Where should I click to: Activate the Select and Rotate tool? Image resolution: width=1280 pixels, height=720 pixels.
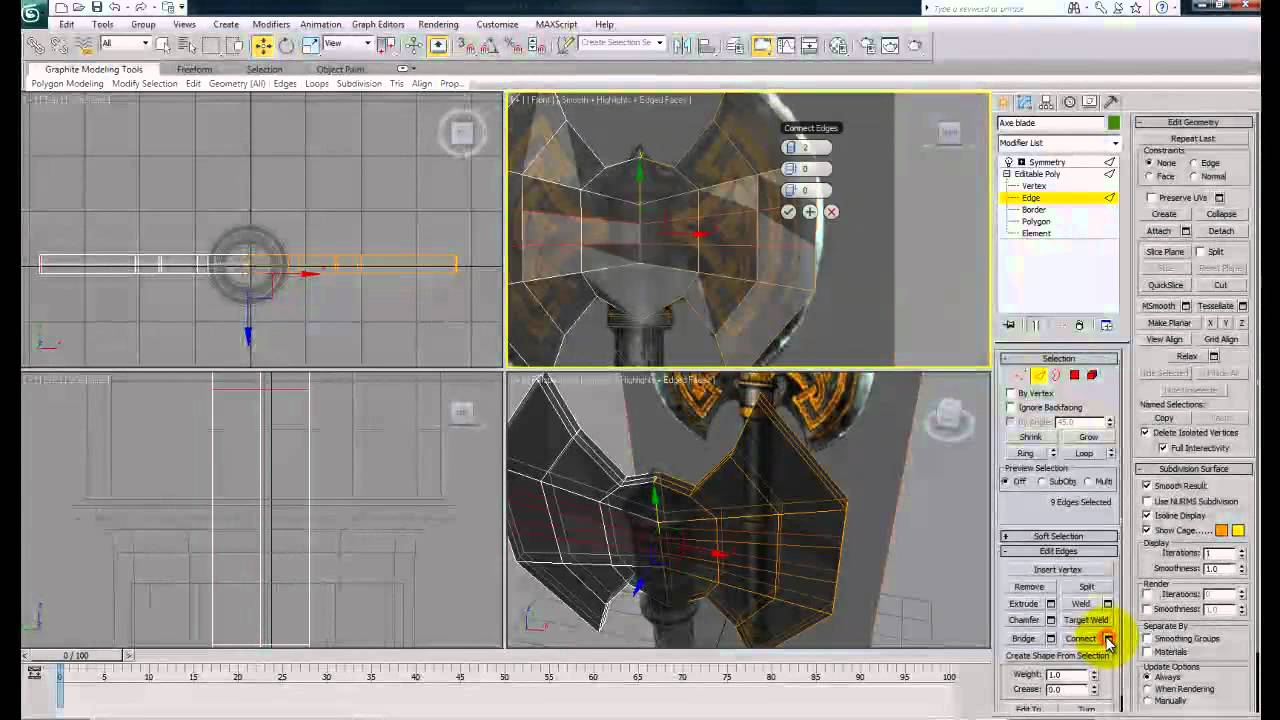(286, 45)
